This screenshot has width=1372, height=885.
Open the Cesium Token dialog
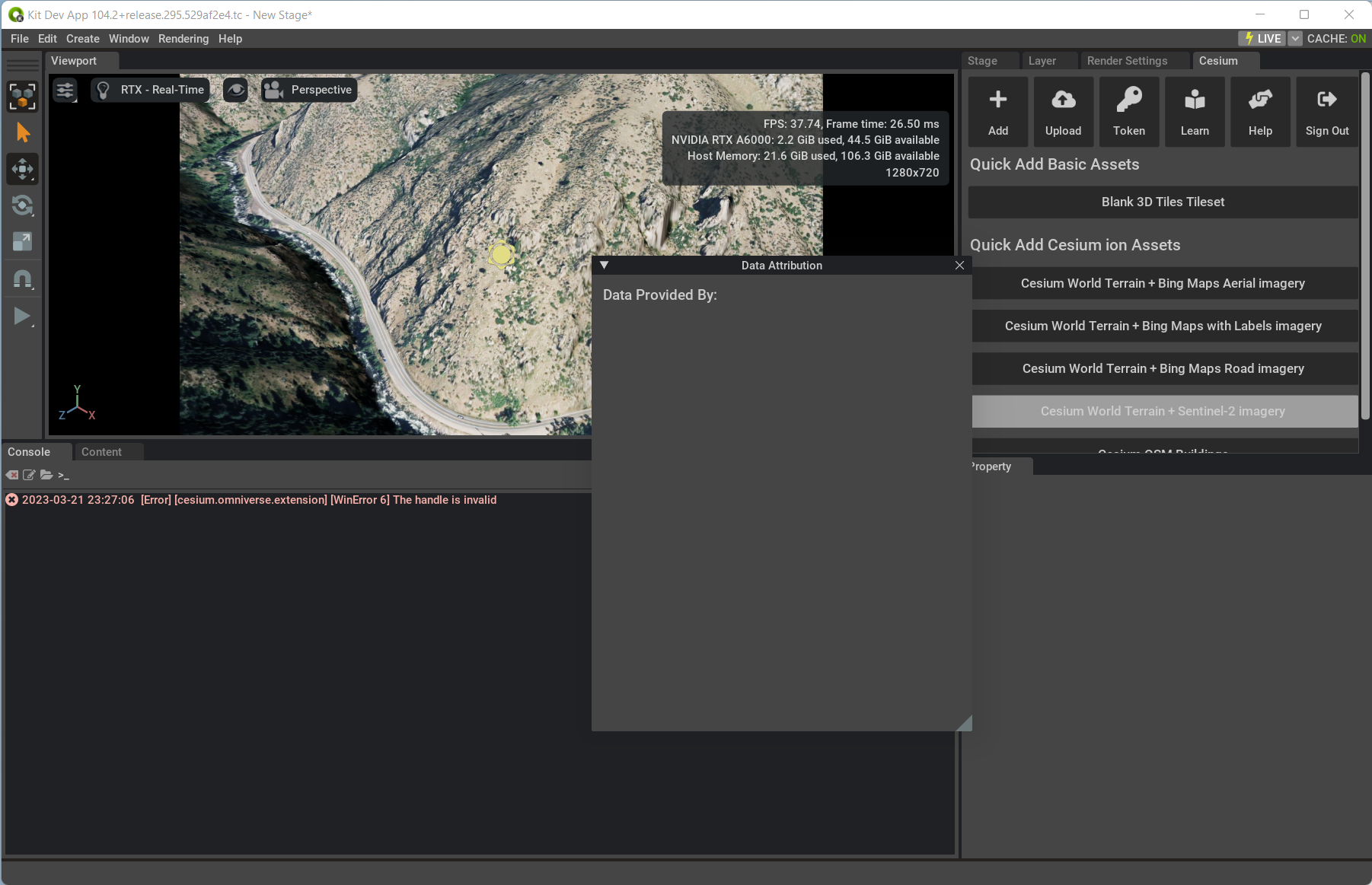(x=1129, y=112)
